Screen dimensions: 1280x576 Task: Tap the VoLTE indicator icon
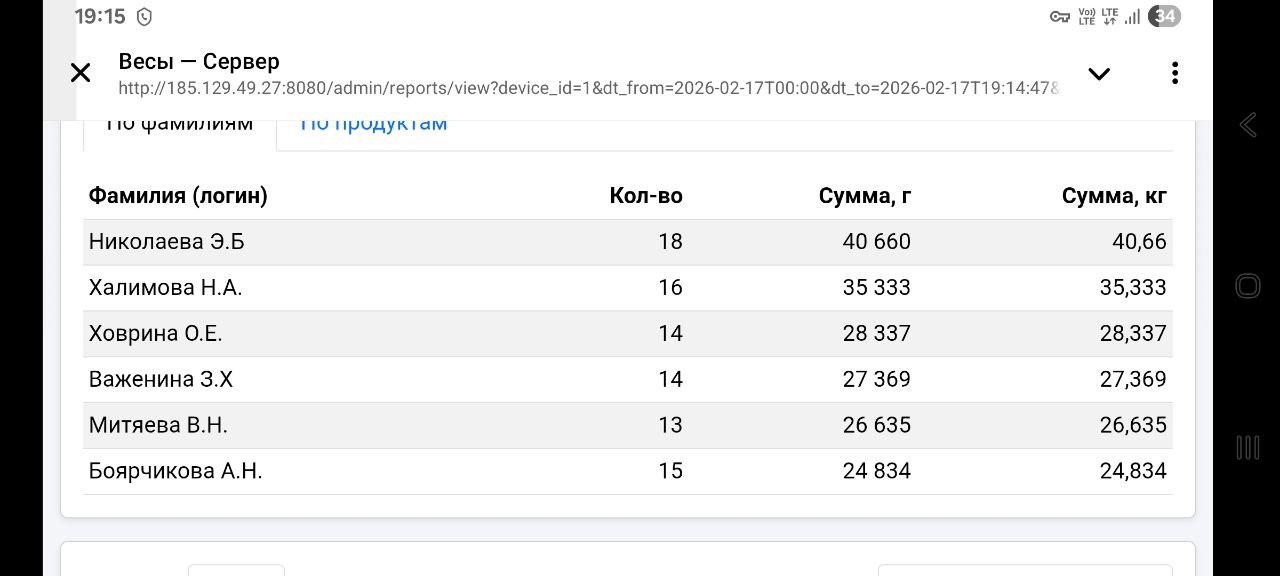coord(1085,16)
